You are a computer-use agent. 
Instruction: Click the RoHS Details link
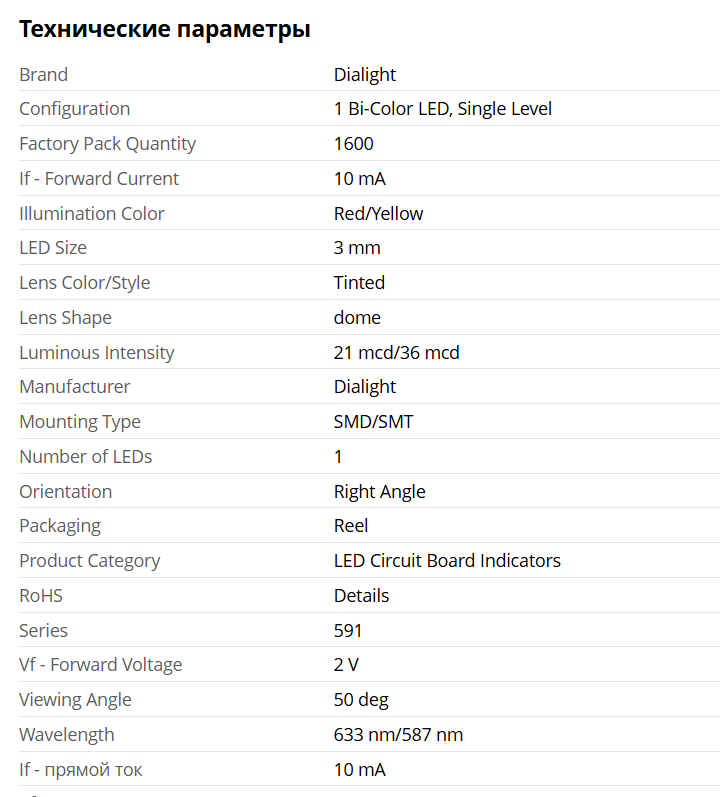tap(361, 596)
